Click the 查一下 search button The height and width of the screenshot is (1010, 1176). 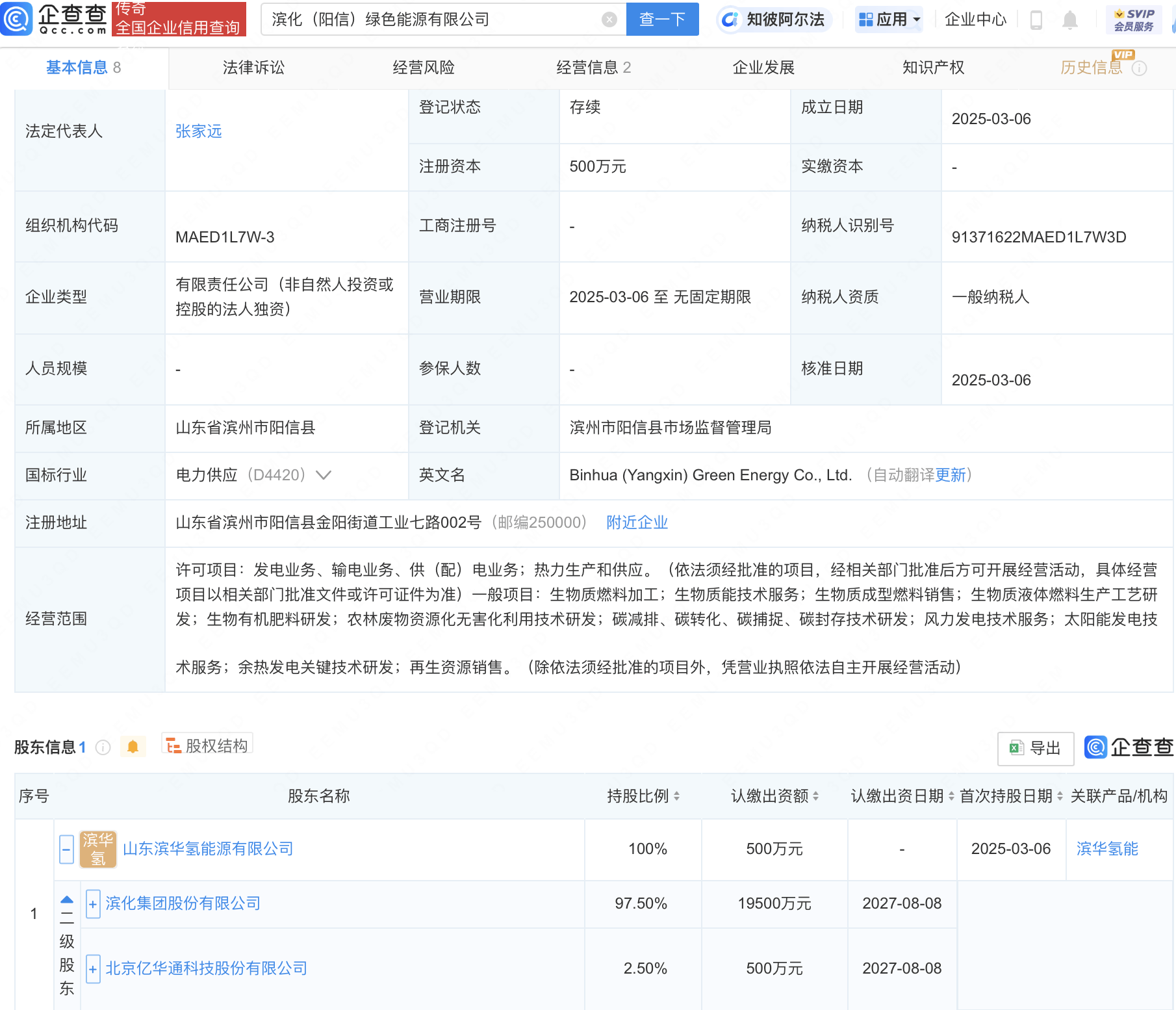(662, 19)
